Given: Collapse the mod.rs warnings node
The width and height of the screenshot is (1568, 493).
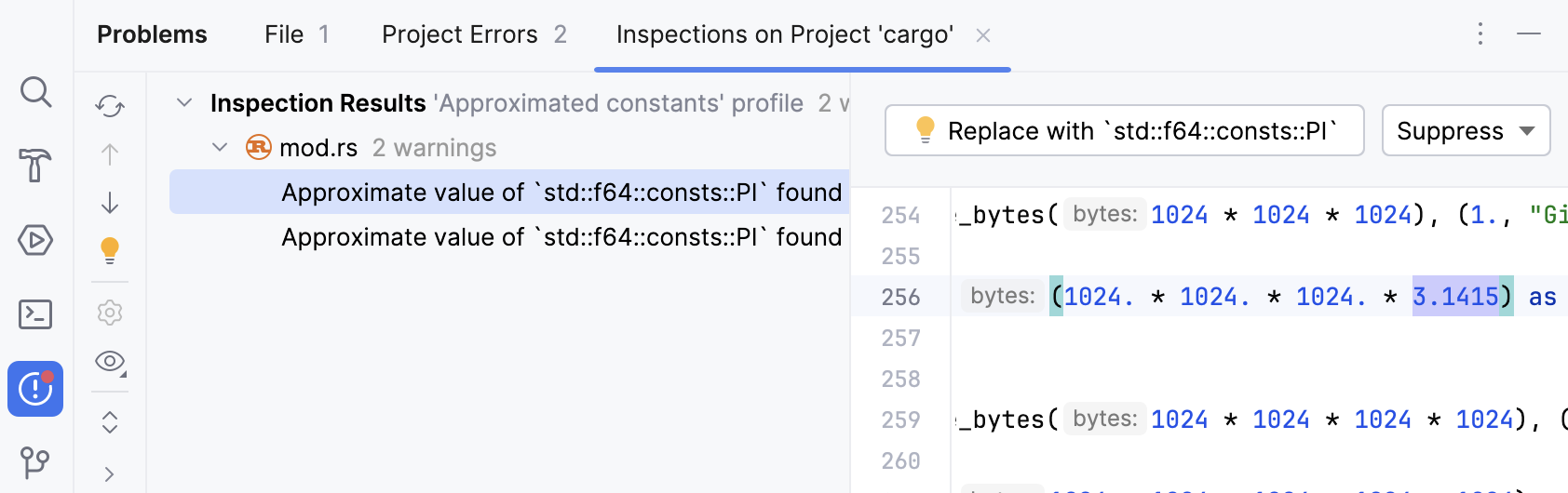Looking at the screenshot, I should (x=221, y=147).
